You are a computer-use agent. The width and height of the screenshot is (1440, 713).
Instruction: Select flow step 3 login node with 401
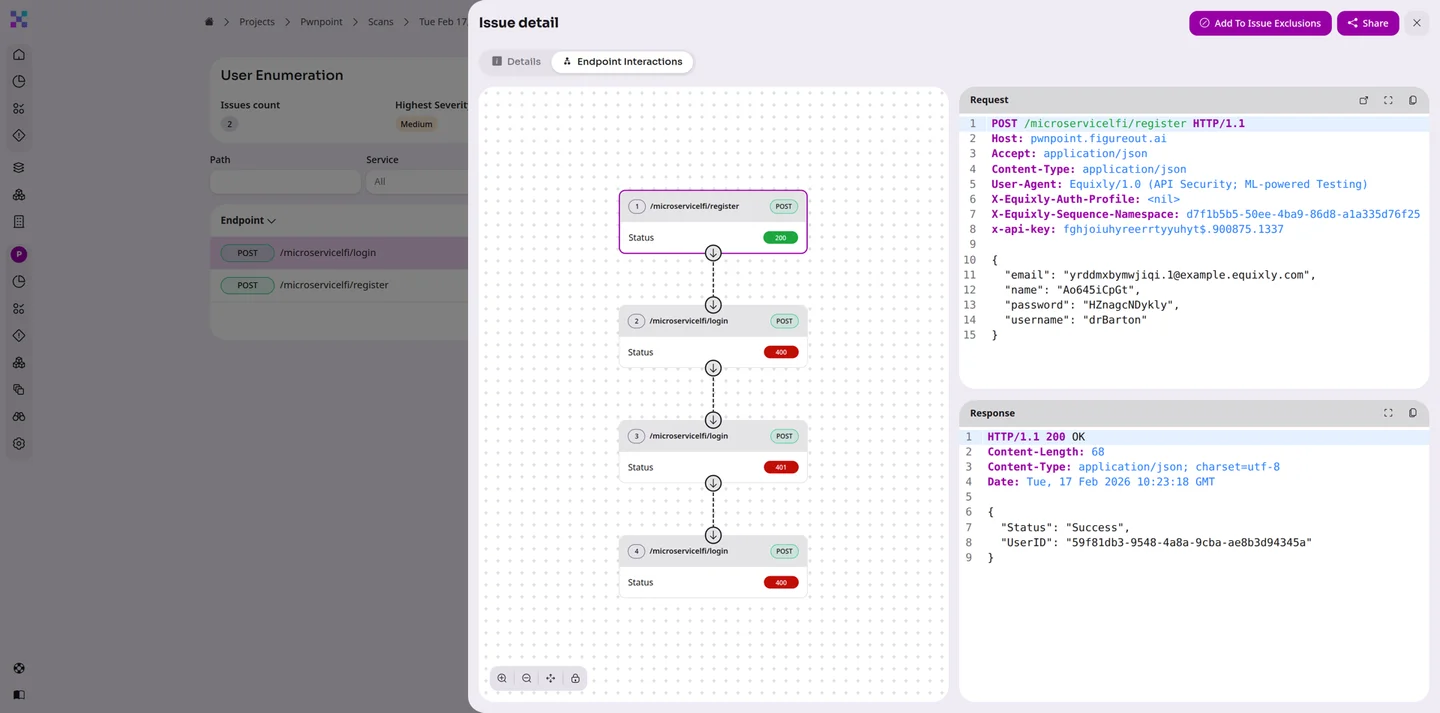(x=712, y=451)
